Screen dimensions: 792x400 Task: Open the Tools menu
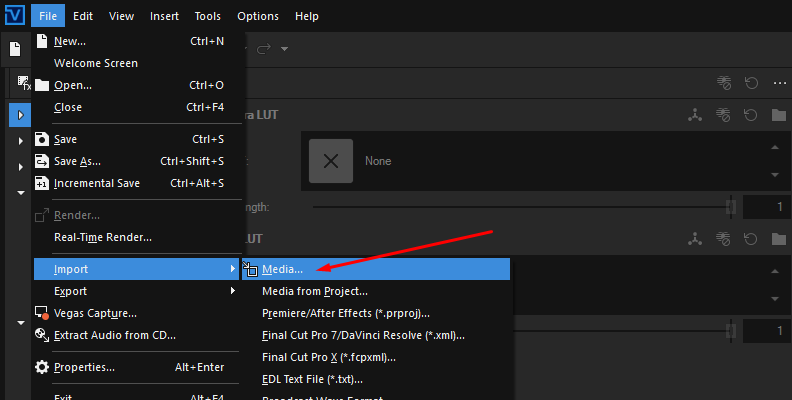[x=208, y=16]
